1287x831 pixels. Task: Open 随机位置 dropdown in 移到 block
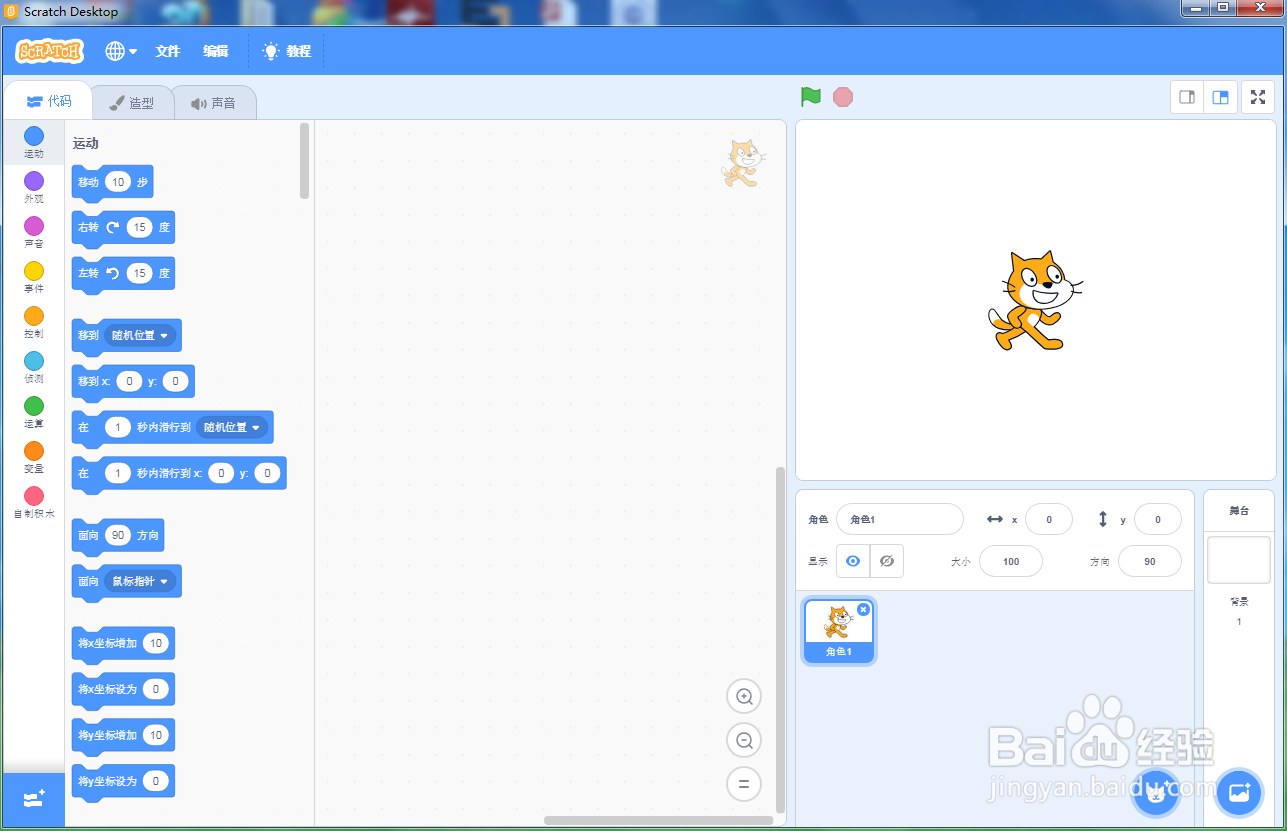pyautogui.click(x=140, y=335)
